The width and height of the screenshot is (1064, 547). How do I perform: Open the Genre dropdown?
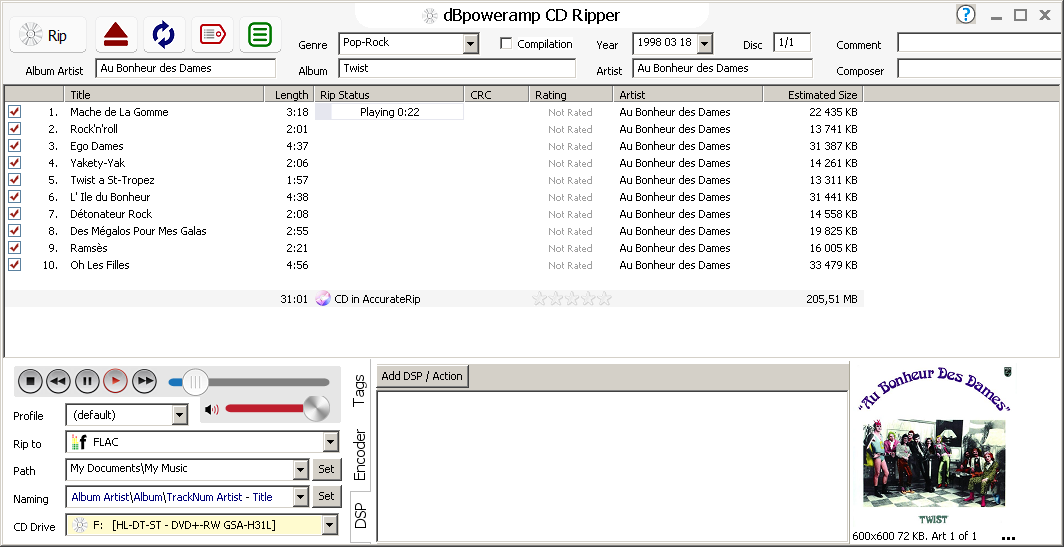(x=471, y=44)
